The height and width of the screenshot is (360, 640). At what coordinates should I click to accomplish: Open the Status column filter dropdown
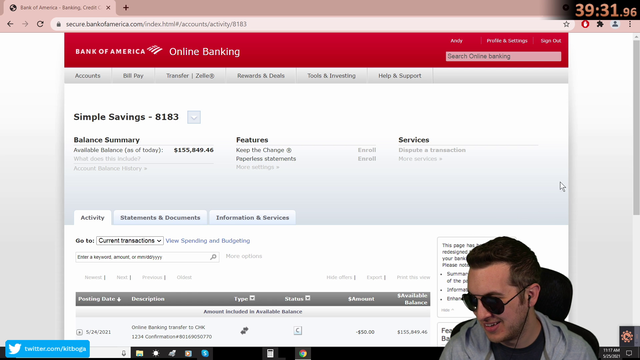[x=308, y=298]
